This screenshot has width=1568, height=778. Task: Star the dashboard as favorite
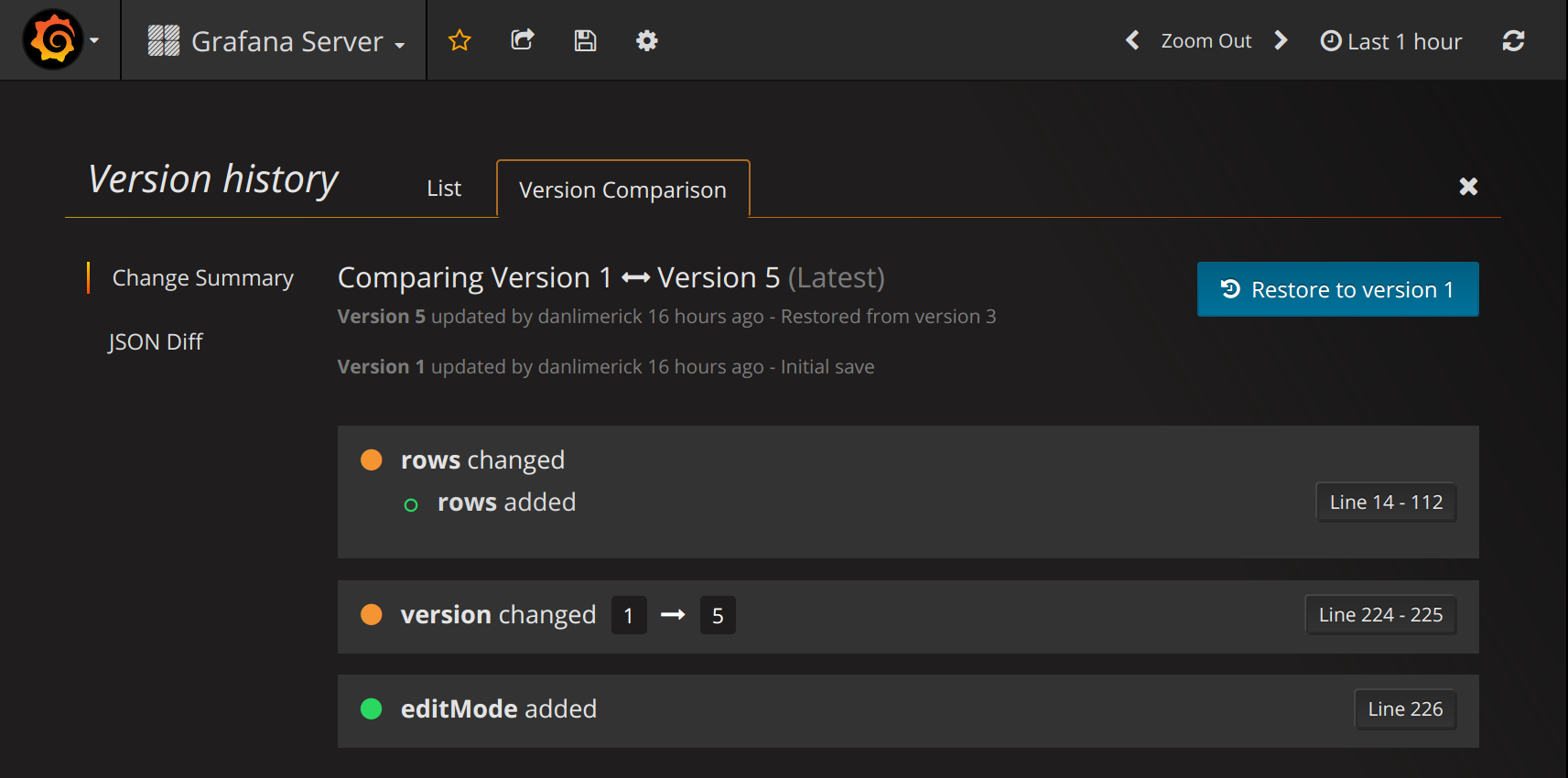click(460, 40)
